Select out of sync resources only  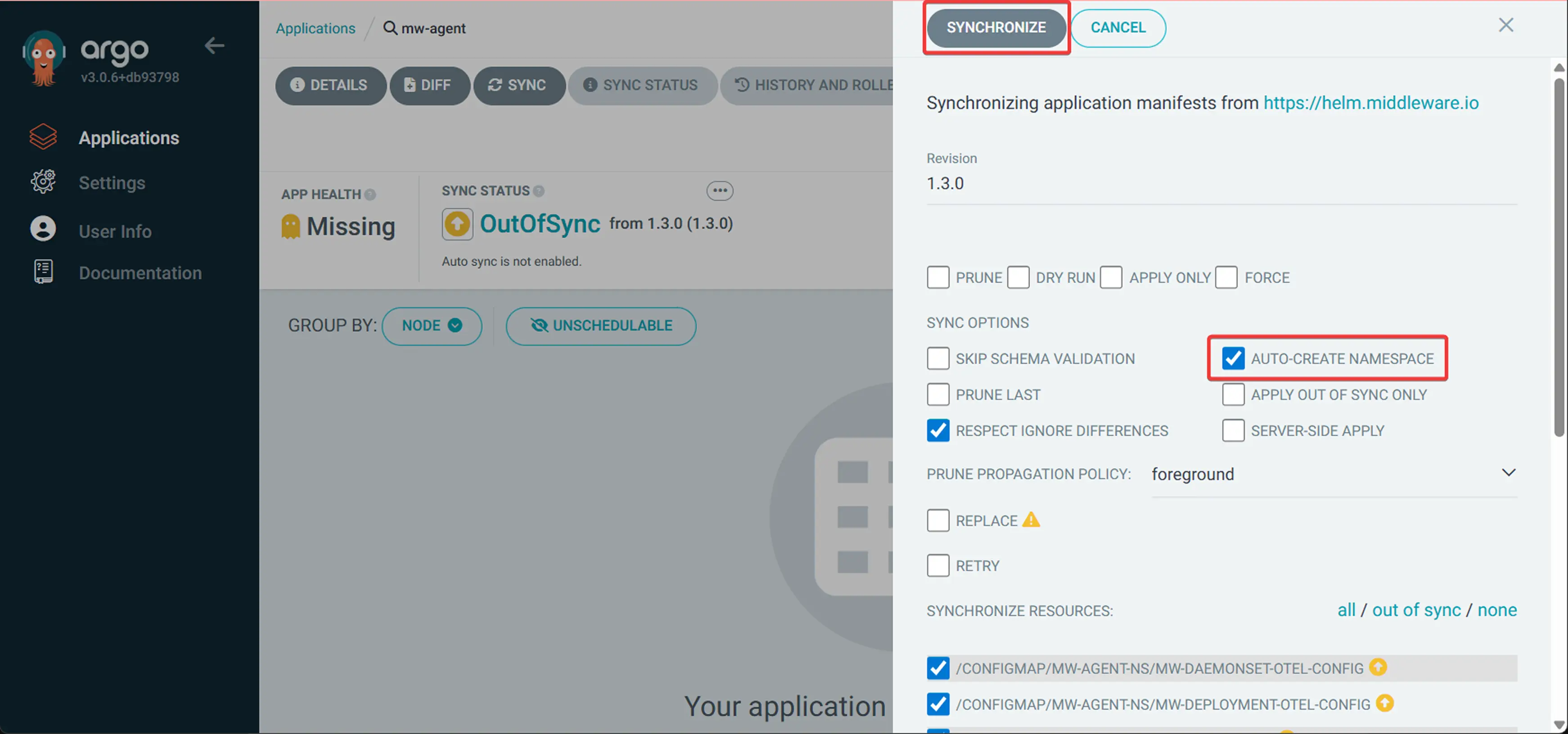(1416, 610)
